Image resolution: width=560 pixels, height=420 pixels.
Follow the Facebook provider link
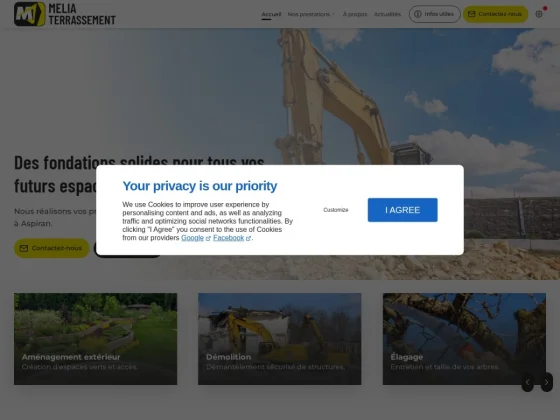click(x=229, y=238)
